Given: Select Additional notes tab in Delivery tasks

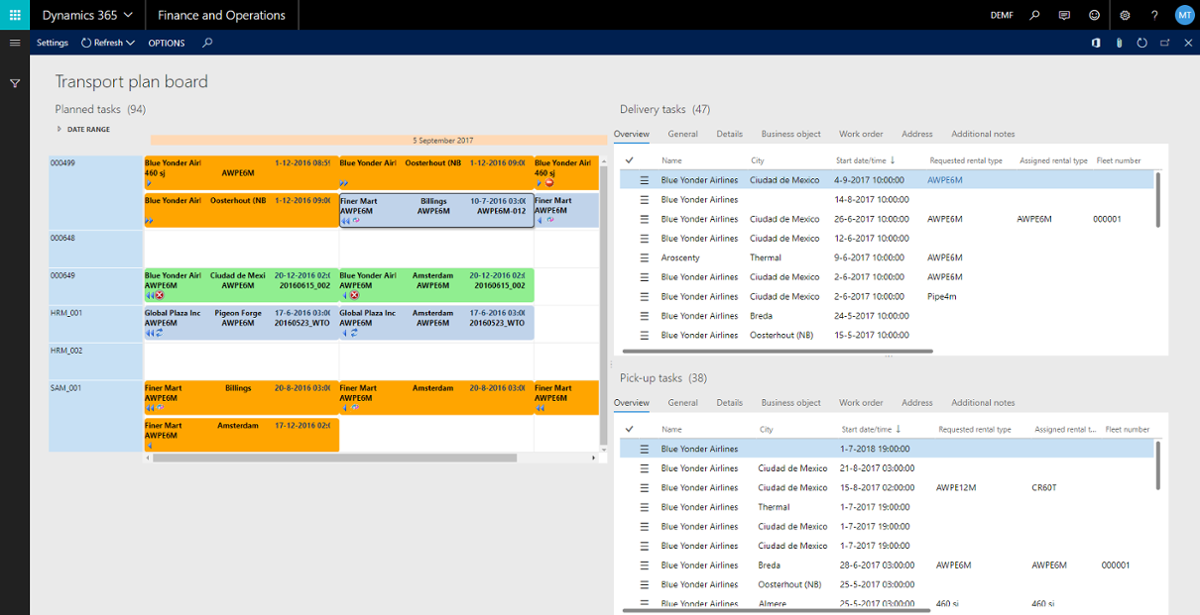Looking at the screenshot, I should [983, 134].
